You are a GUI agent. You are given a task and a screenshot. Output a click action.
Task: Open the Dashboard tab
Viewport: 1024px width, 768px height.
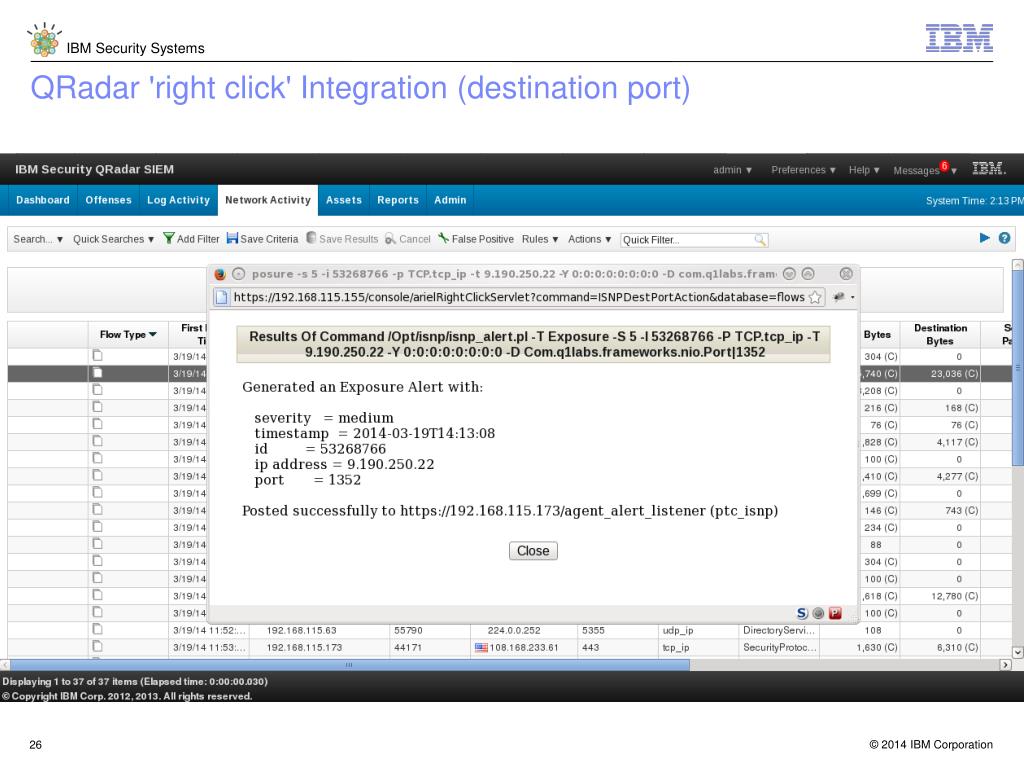coord(42,200)
